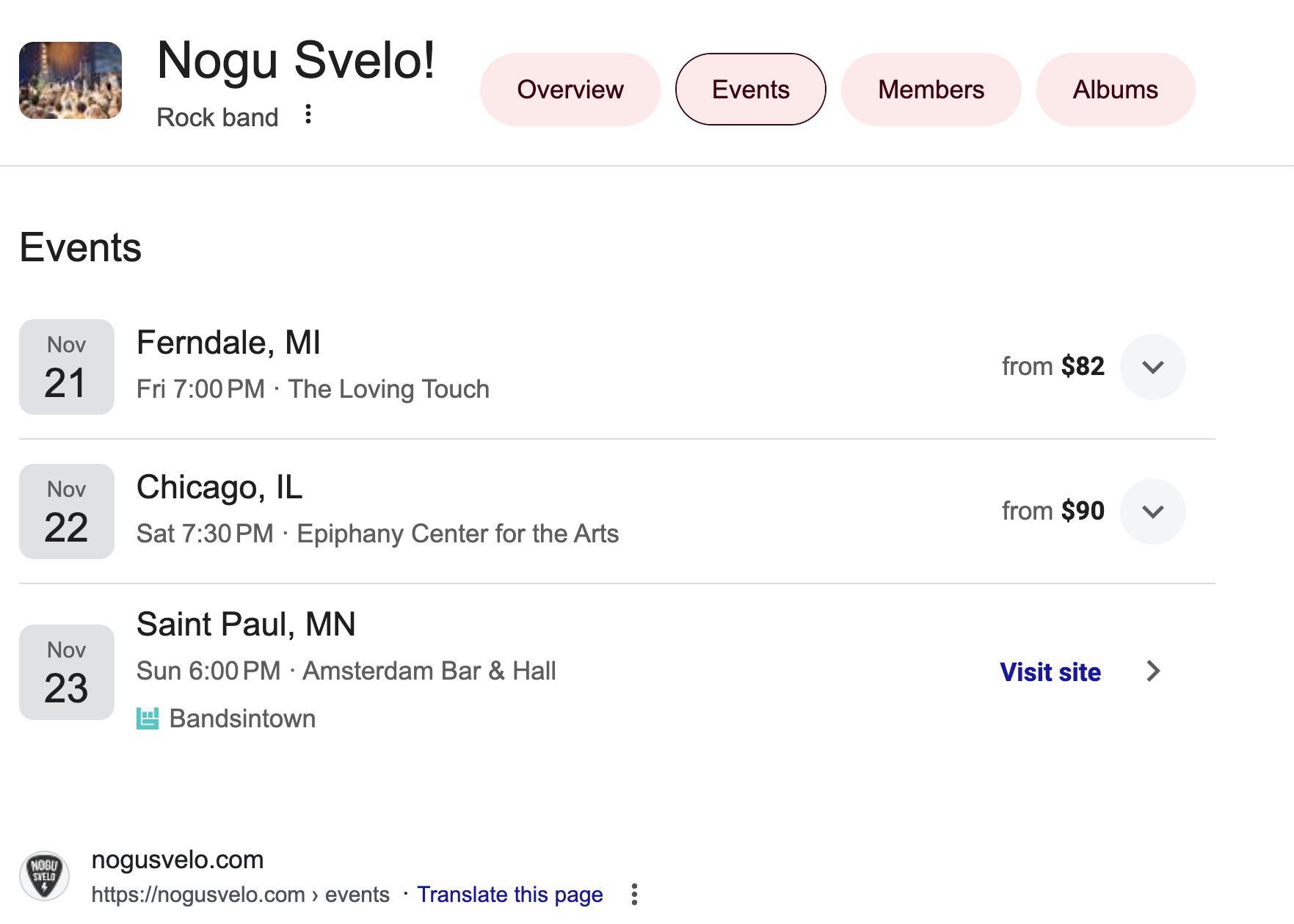
Task: Click the from $90 price label
Action: tap(1053, 511)
